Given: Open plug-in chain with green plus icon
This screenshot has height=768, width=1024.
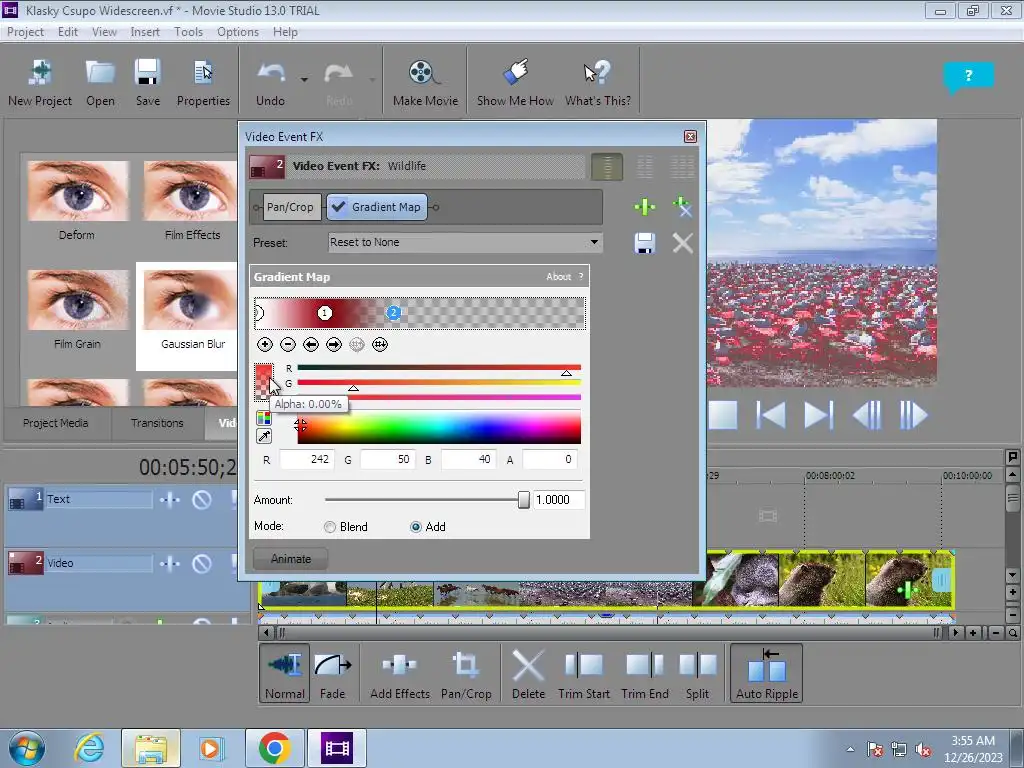Looking at the screenshot, I should click(645, 207).
